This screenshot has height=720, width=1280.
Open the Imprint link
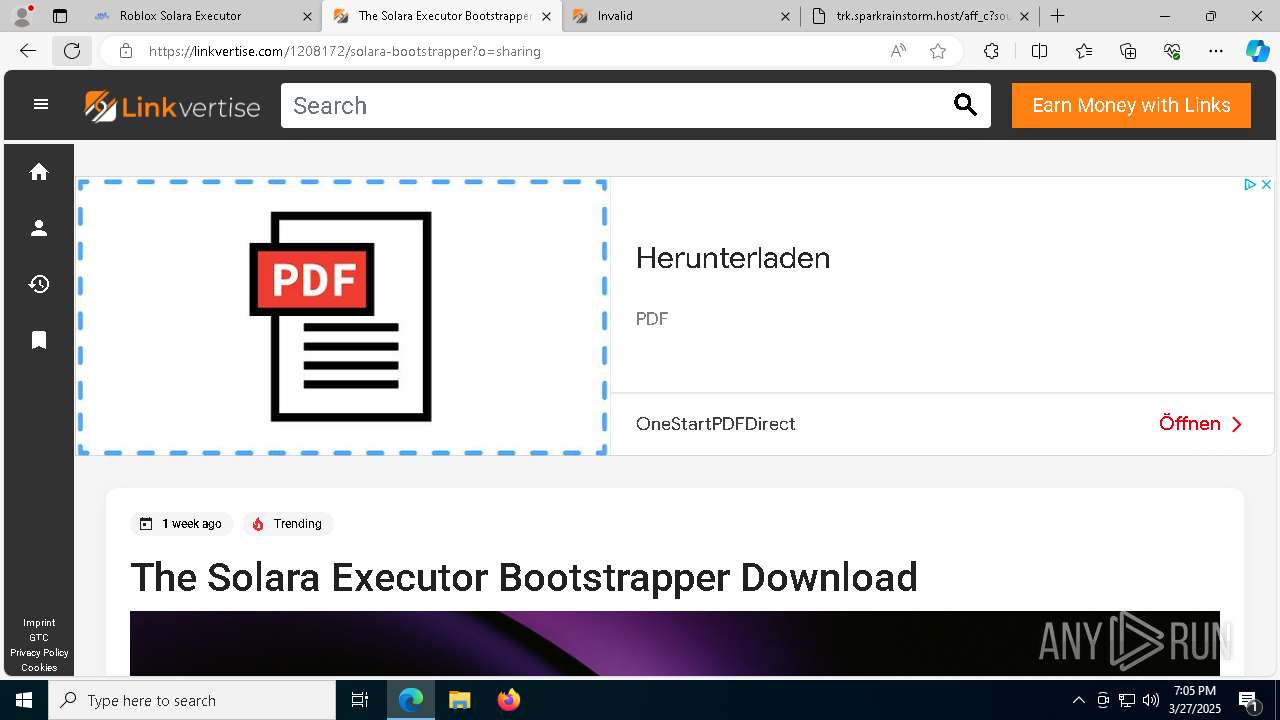39,622
